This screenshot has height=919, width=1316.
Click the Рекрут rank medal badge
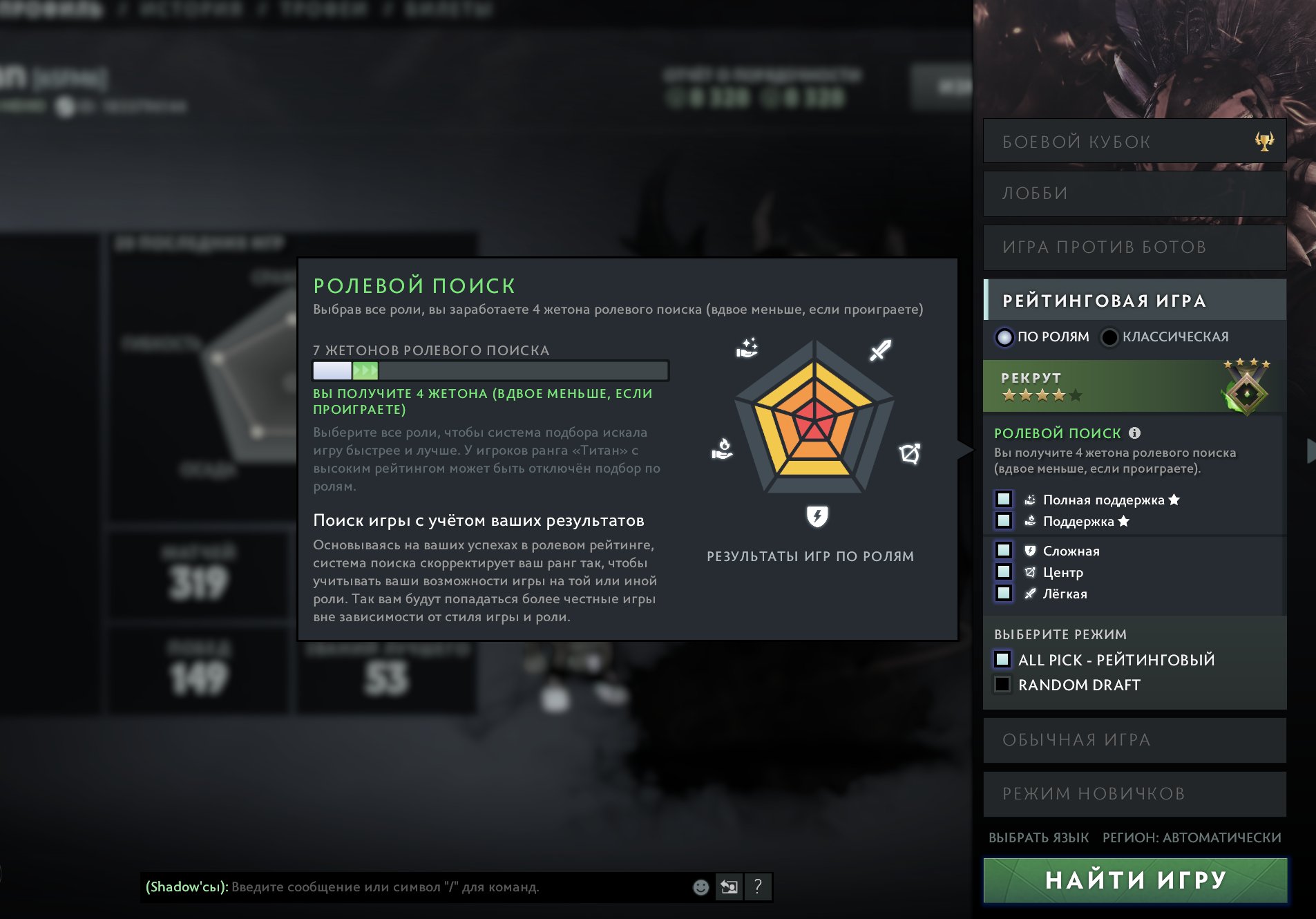pyautogui.click(x=1247, y=389)
